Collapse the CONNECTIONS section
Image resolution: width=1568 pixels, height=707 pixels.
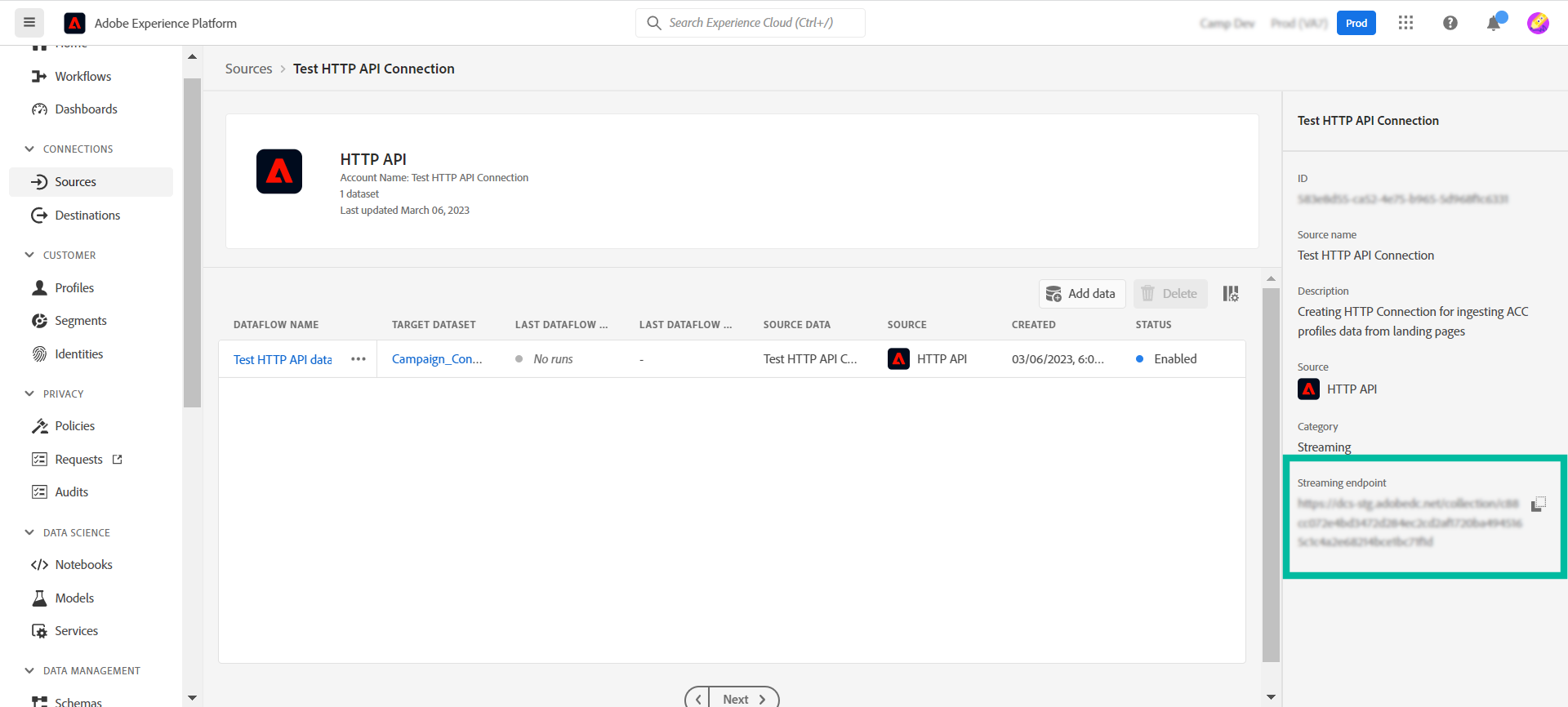(29, 149)
